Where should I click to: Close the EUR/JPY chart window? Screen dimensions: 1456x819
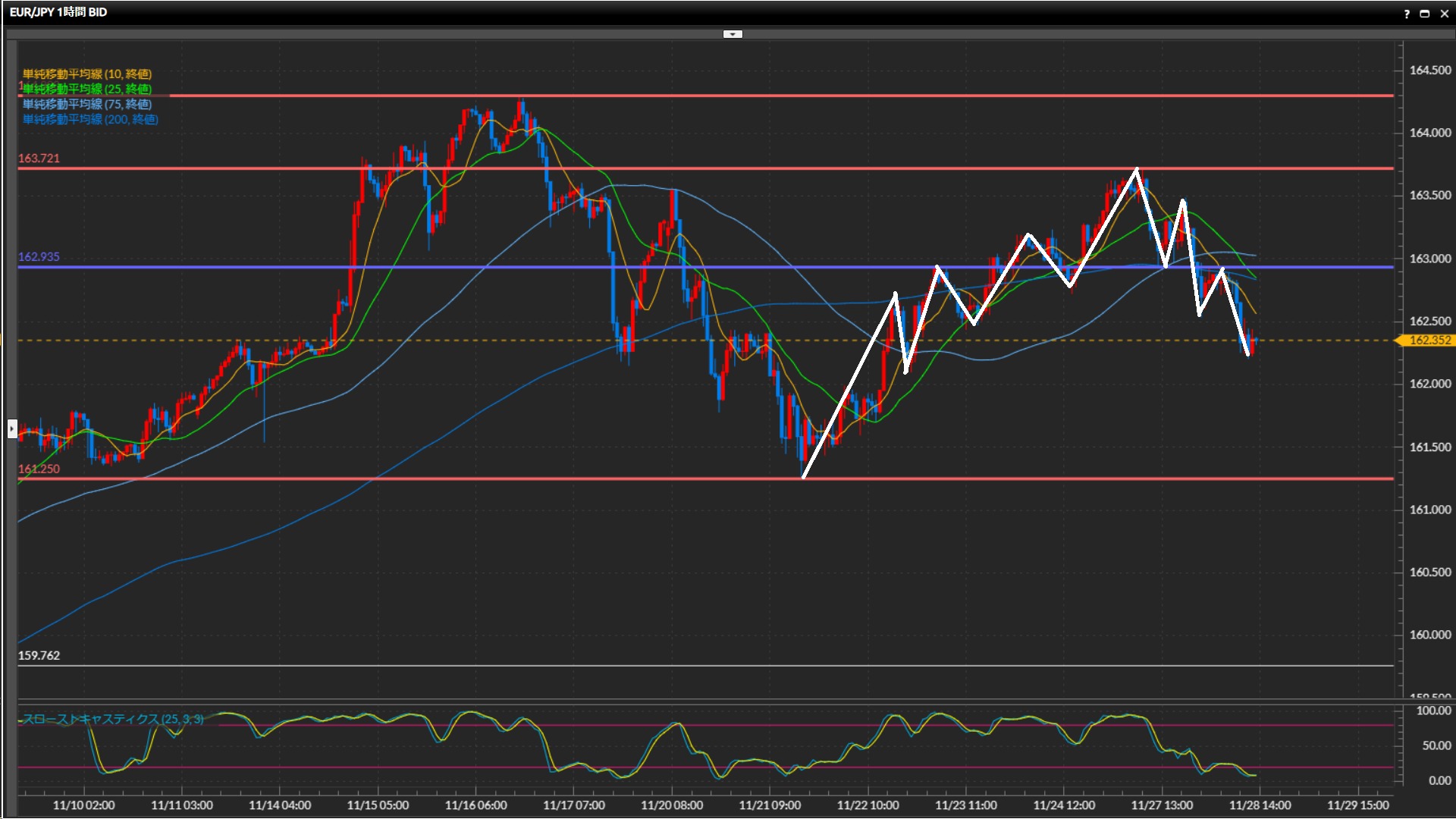(1443, 13)
